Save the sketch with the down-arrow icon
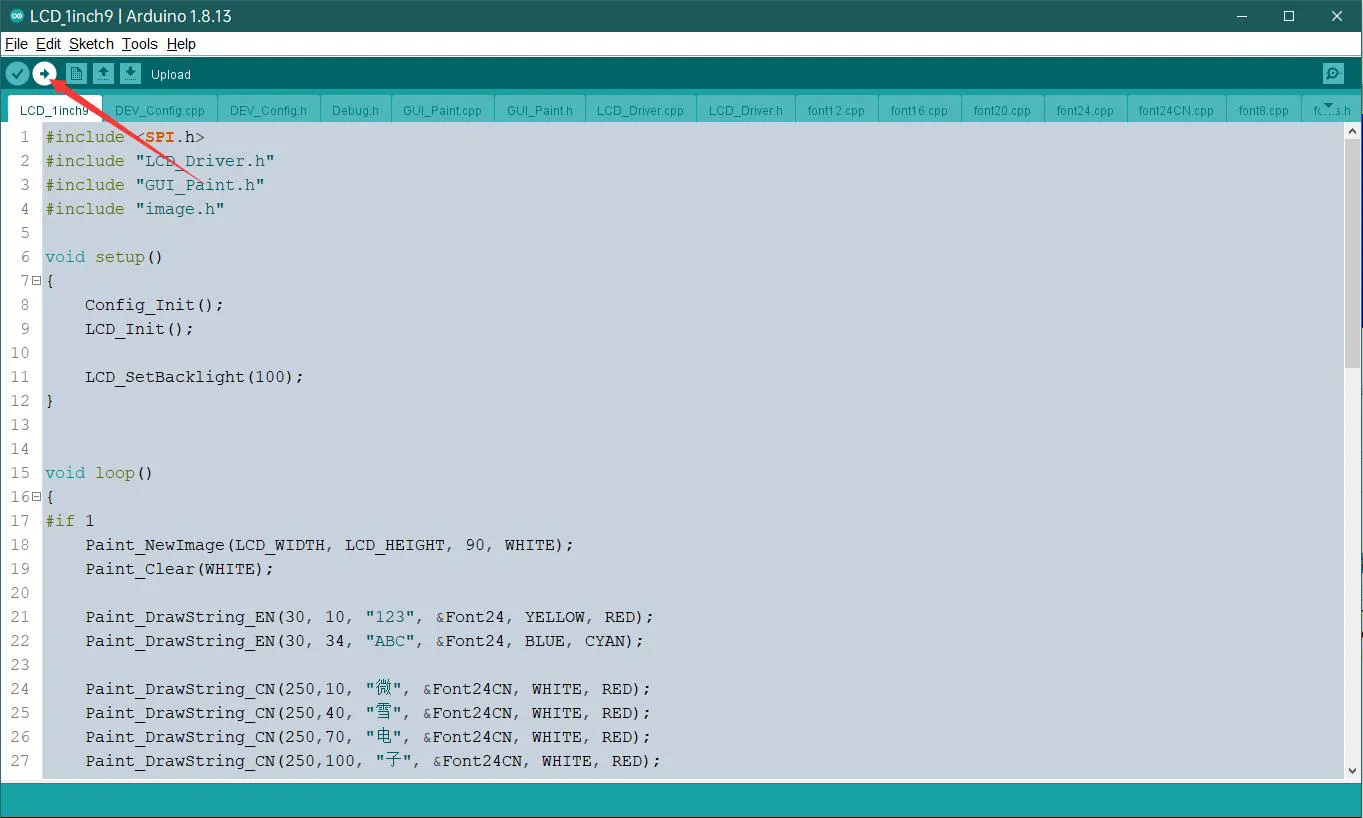The image size is (1363, 818). tap(130, 73)
